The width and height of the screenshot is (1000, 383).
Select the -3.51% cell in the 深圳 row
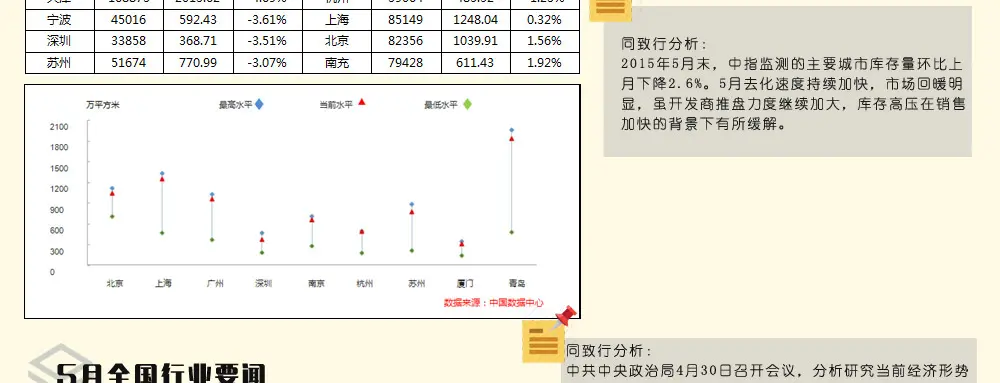(267, 41)
